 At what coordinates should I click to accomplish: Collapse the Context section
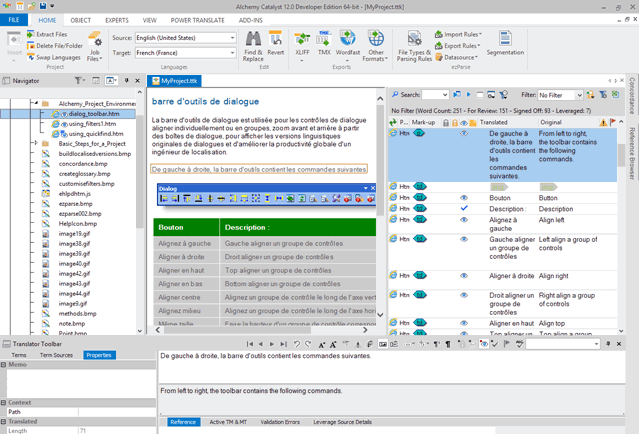pyautogui.click(x=3, y=403)
